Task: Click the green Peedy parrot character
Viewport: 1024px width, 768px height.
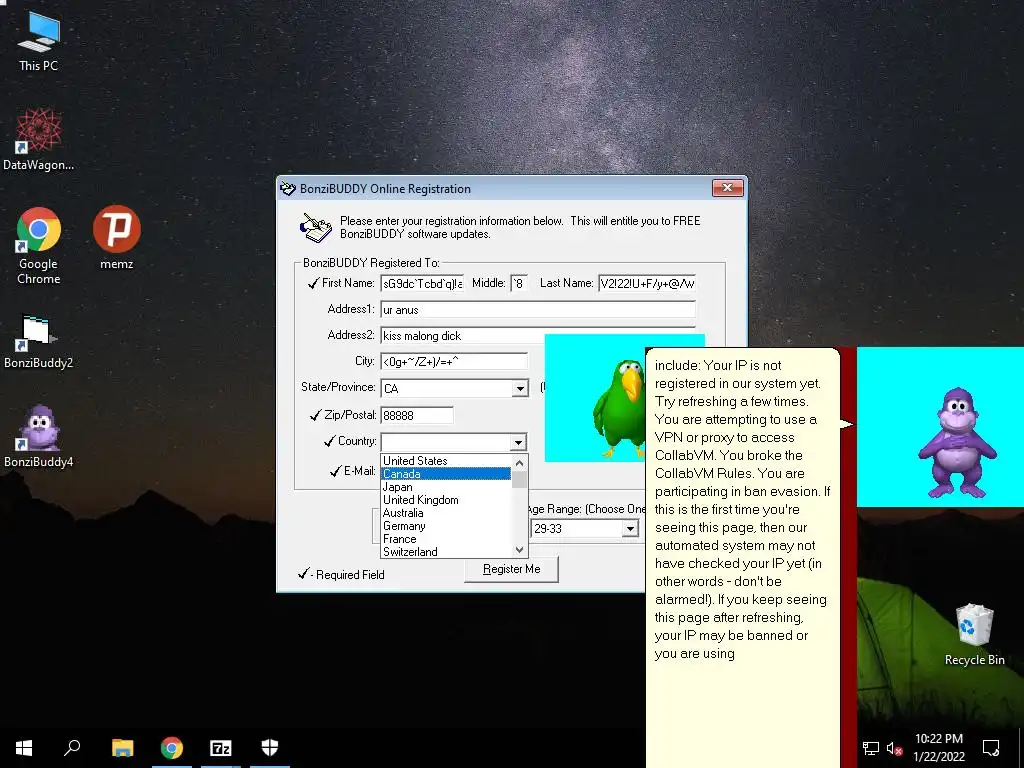Action: tap(618, 408)
